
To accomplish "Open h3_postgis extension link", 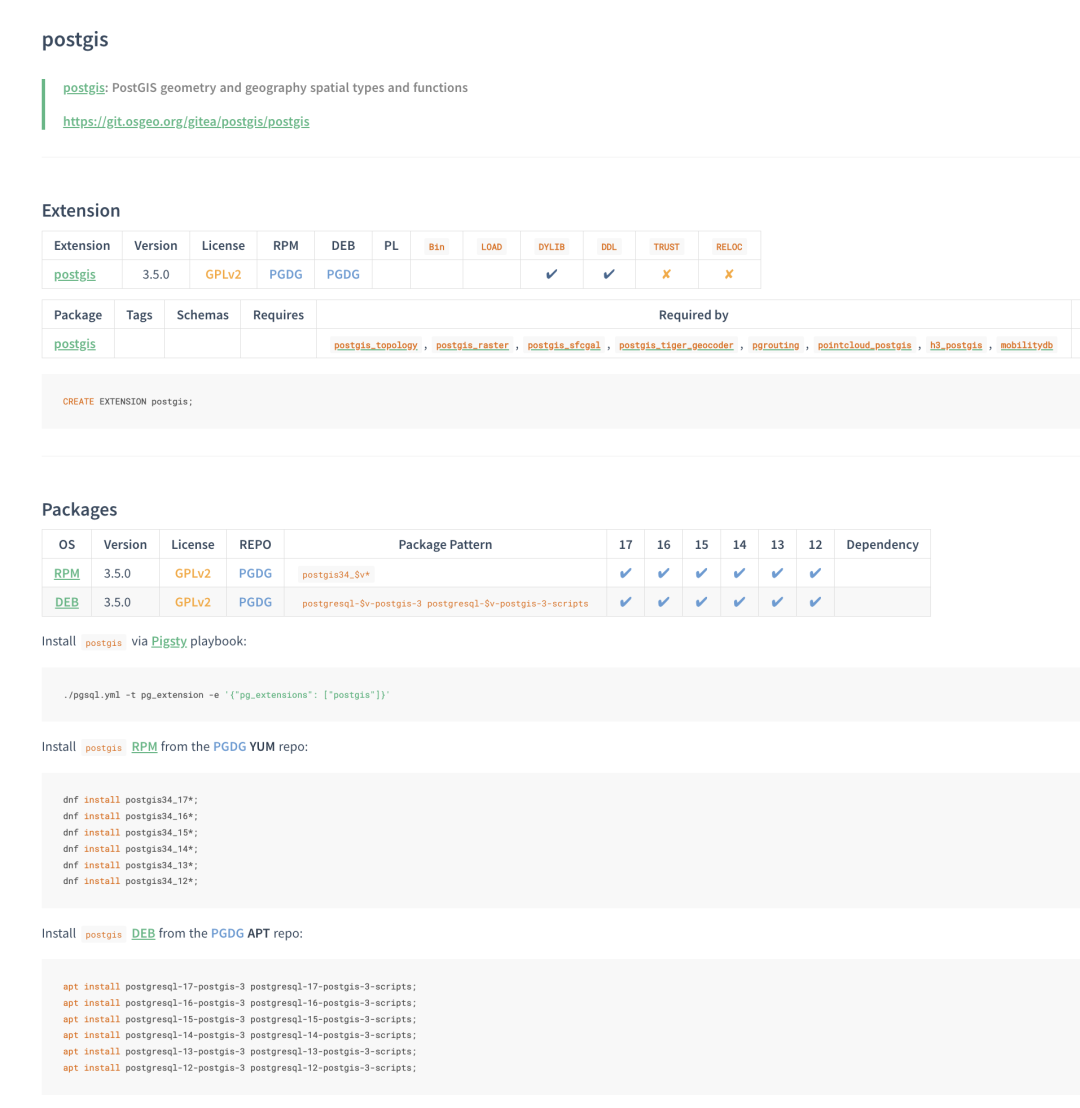I will click(956, 345).
